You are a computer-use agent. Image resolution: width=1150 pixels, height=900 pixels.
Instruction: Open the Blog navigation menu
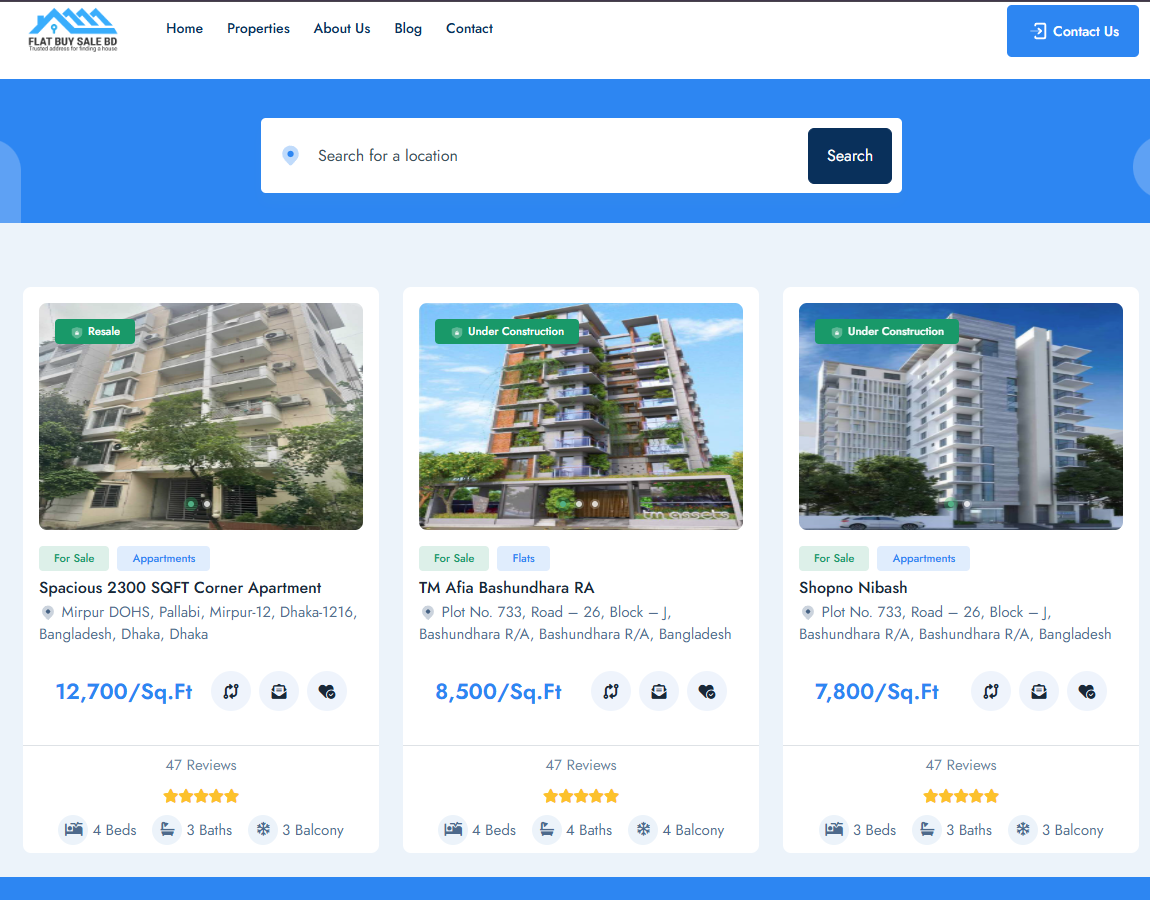[x=408, y=28]
